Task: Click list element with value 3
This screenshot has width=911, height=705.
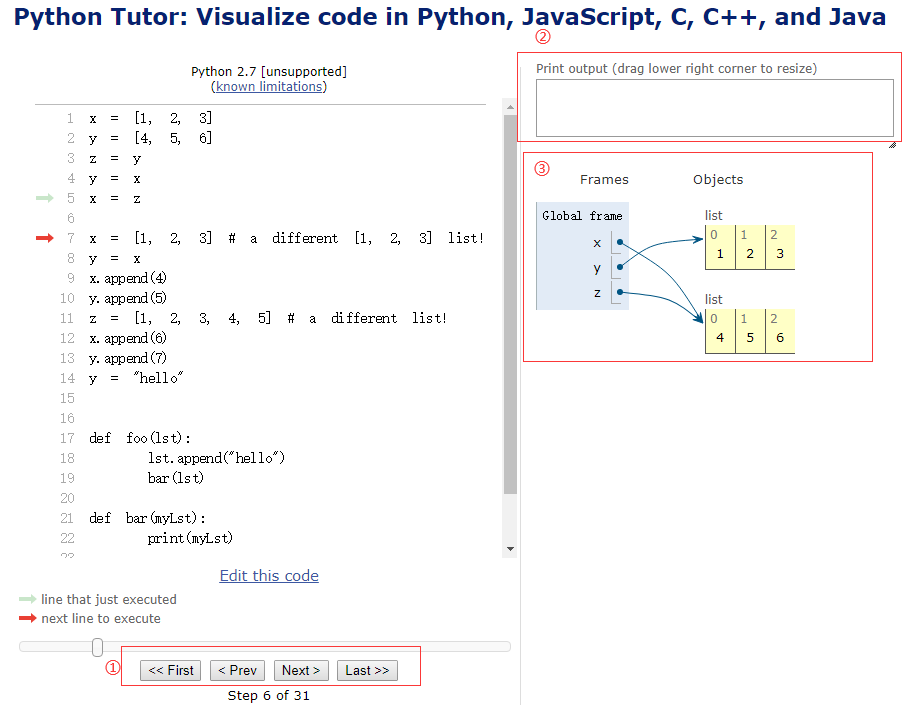Action: (780, 248)
